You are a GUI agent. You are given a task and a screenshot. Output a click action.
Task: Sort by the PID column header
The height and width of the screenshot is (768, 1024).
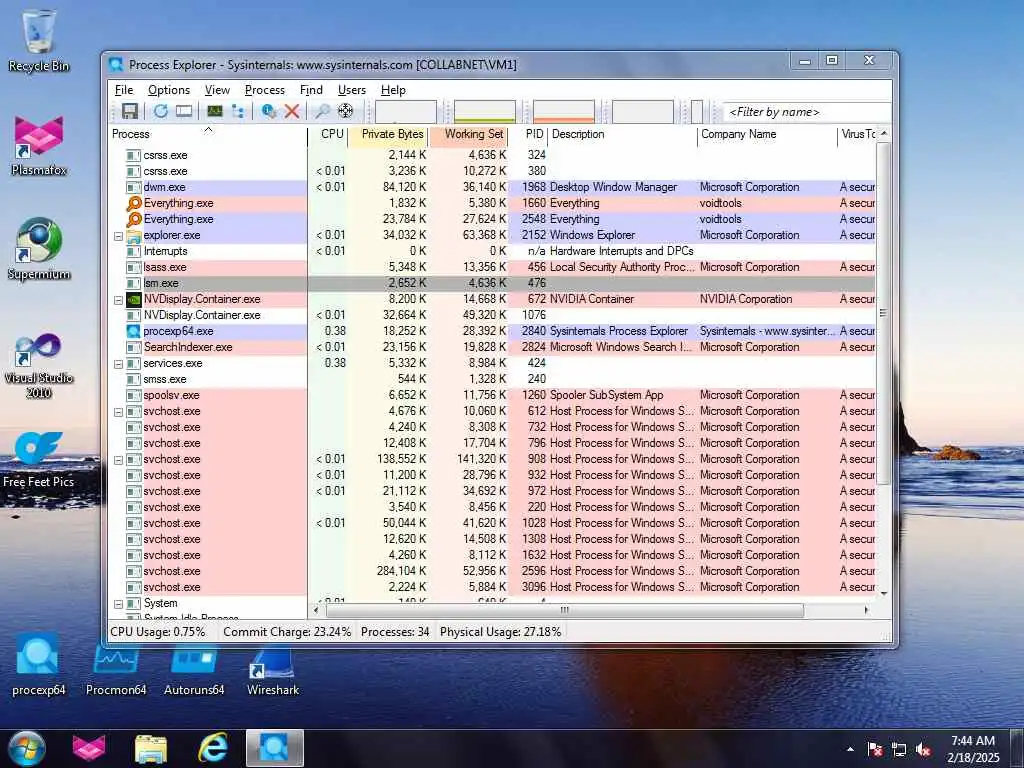pos(528,135)
